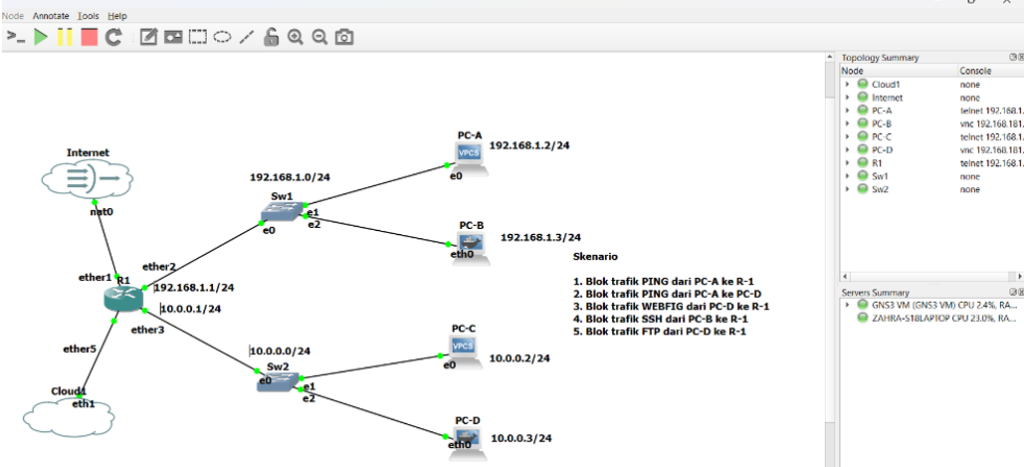The width and height of the screenshot is (1024, 467).
Task: Reload all nodes using the circular arrow
Action: (113, 38)
